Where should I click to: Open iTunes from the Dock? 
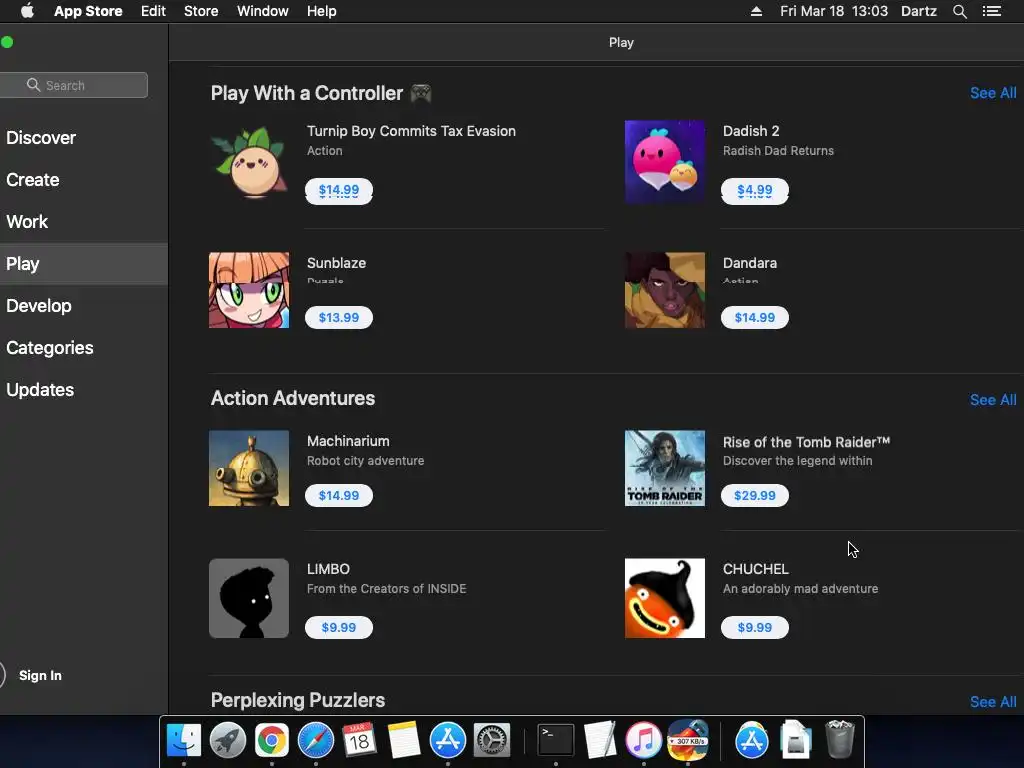tap(644, 741)
